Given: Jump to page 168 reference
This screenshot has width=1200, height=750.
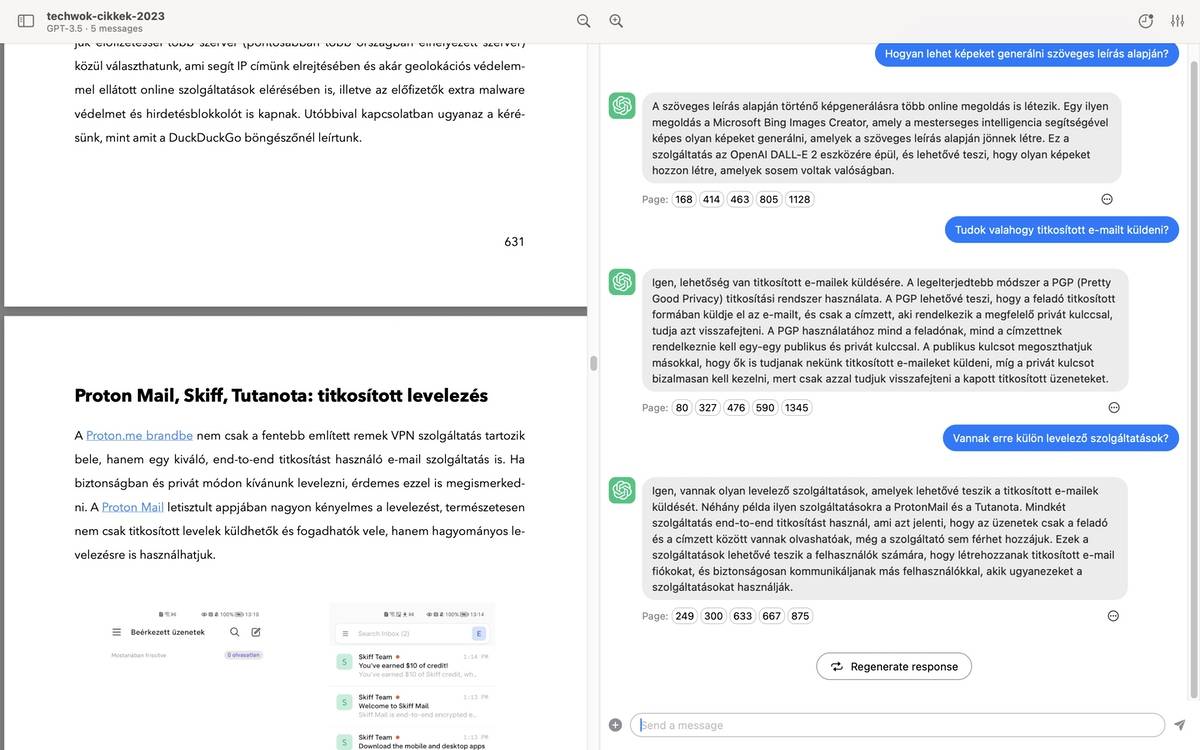Looking at the screenshot, I should [684, 199].
